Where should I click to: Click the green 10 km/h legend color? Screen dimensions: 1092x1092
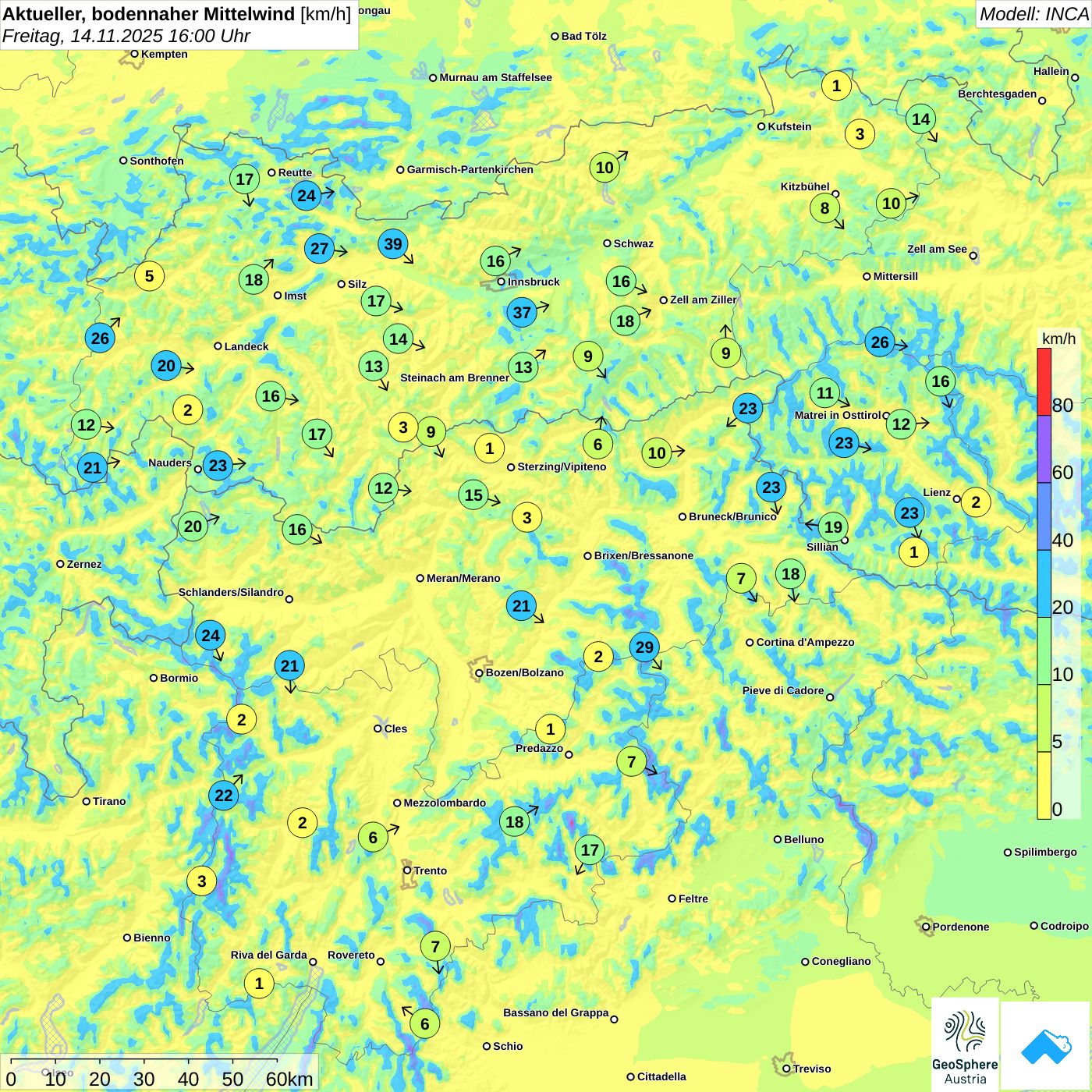pyautogui.click(x=1044, y=651)
